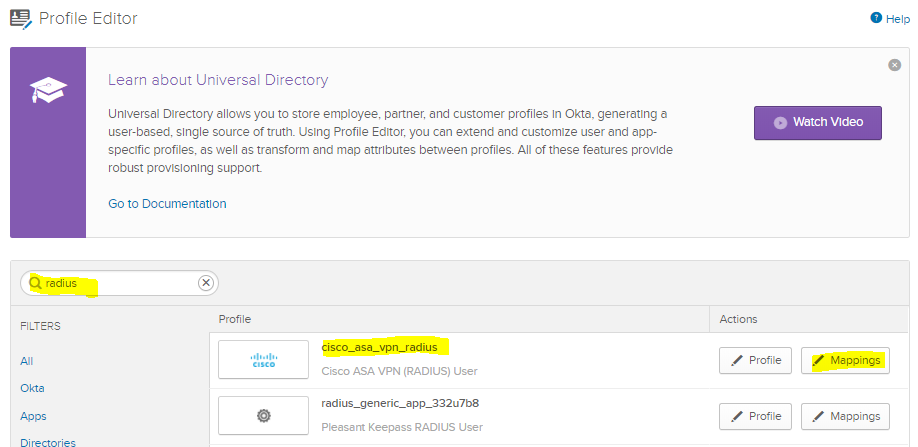The height and width of the screenshot is (447, 918).
Task: Open the Go to Documentation link
Action: point(167,204)
